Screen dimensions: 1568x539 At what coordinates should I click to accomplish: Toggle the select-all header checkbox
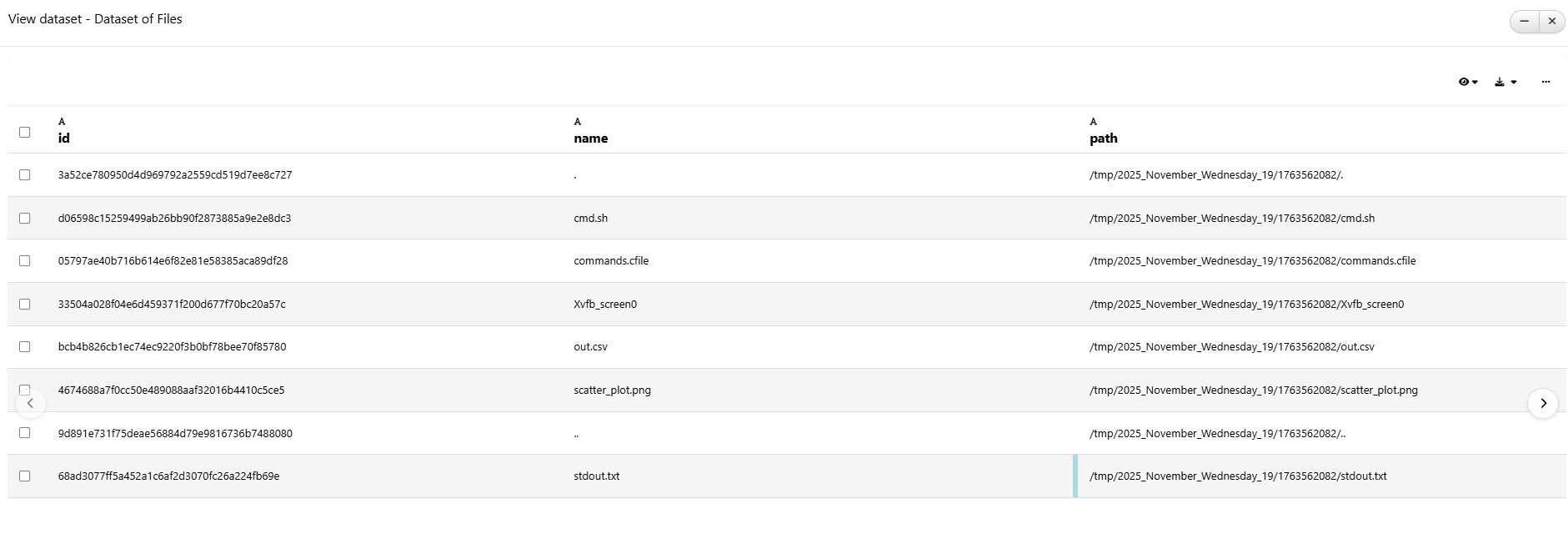(25, 132)
